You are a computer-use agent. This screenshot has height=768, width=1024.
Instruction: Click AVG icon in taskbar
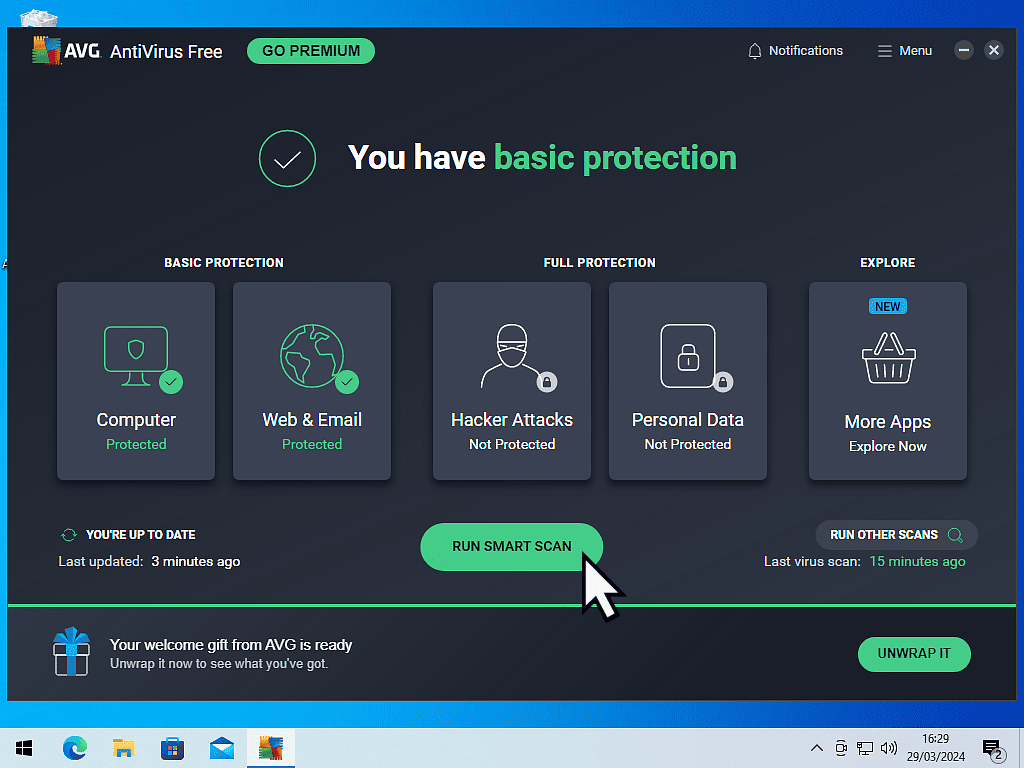tap(271, 748)
